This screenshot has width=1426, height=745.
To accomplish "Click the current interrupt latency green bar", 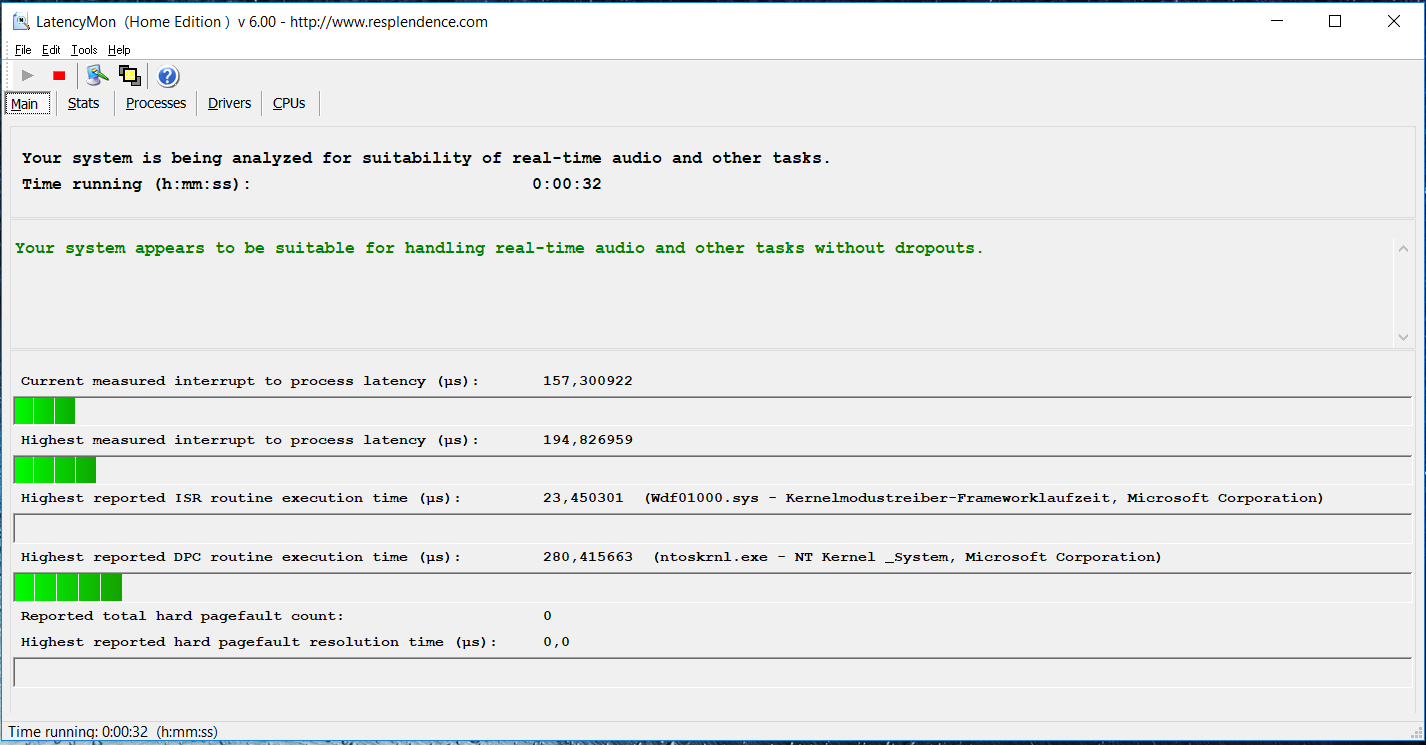I will tap(45, 411).
